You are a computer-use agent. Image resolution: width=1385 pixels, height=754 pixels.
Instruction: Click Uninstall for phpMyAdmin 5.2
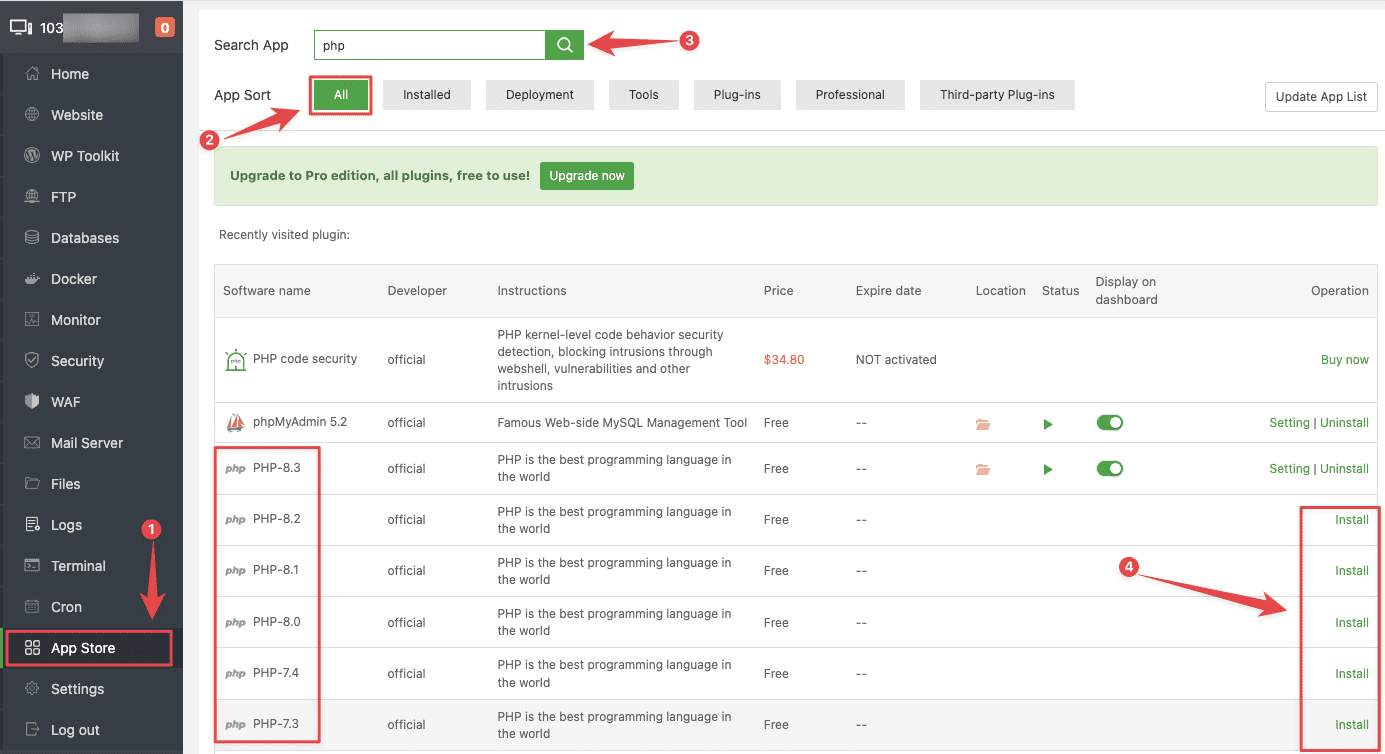[x=1344, y=423]
